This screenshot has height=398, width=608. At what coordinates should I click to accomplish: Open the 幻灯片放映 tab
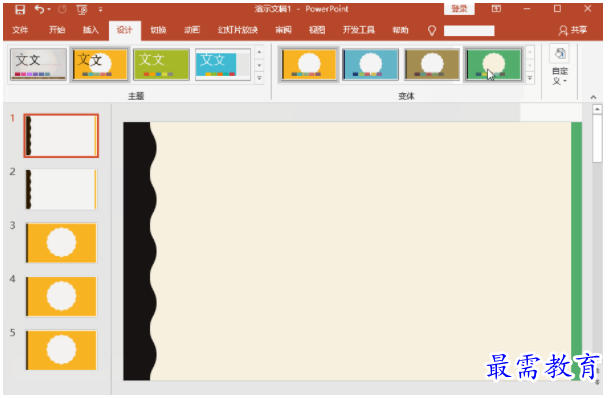(x=238, y=30)
